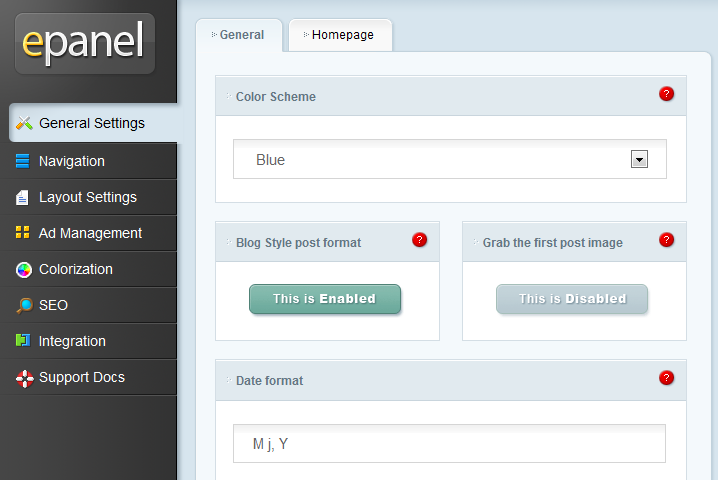The width and height of the screenshot is (718, 480).
Task: Click the Ad Management yellow squares icon
Action: coord(22,232)
